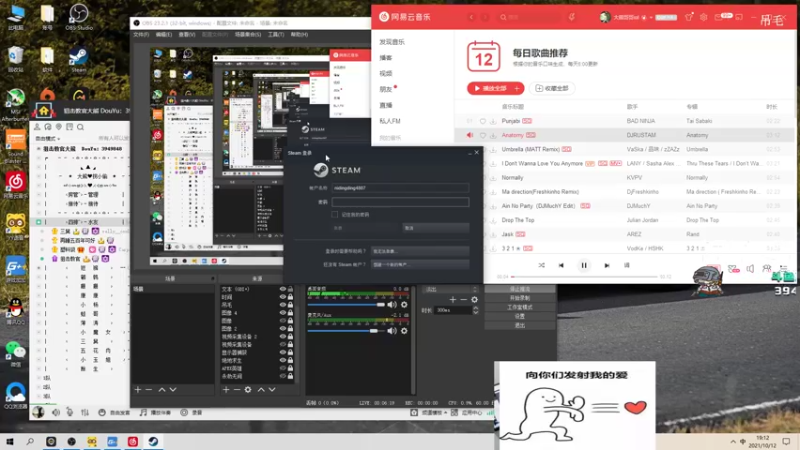Click 收藏全部 collect all button

pyautogui.click(x=552, y=88)
